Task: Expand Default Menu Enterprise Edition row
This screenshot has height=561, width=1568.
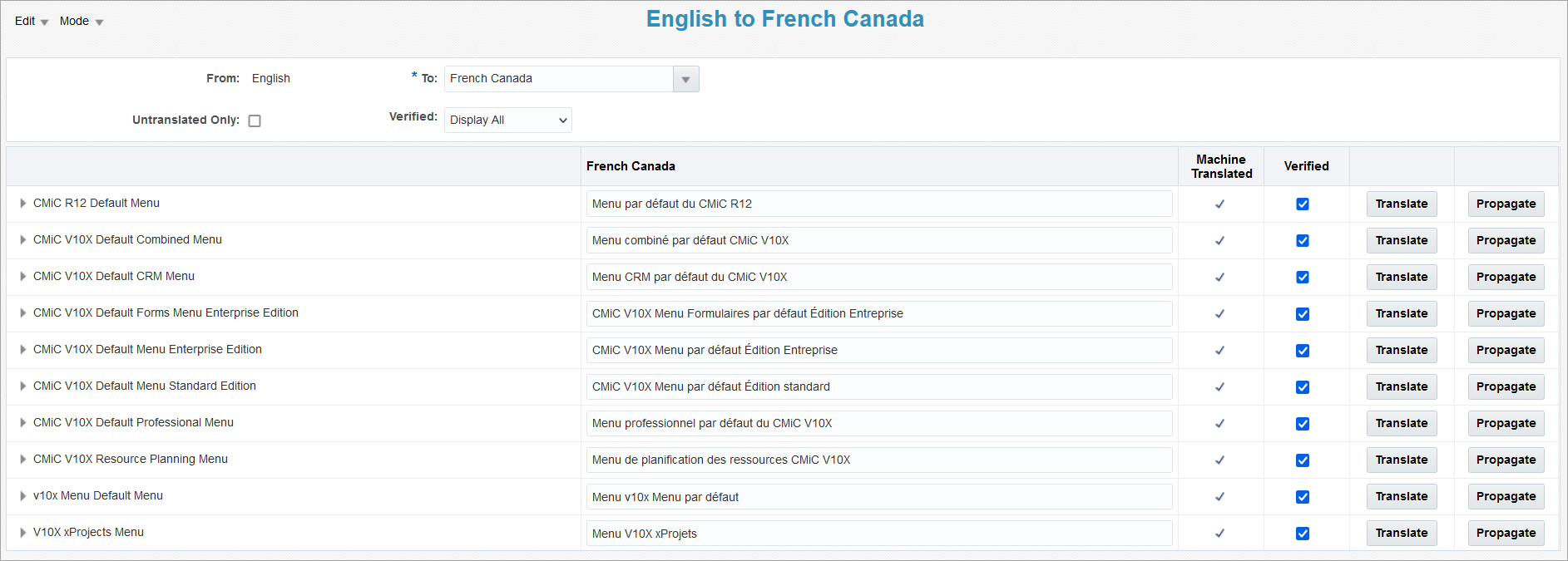Action: (23, 349)
